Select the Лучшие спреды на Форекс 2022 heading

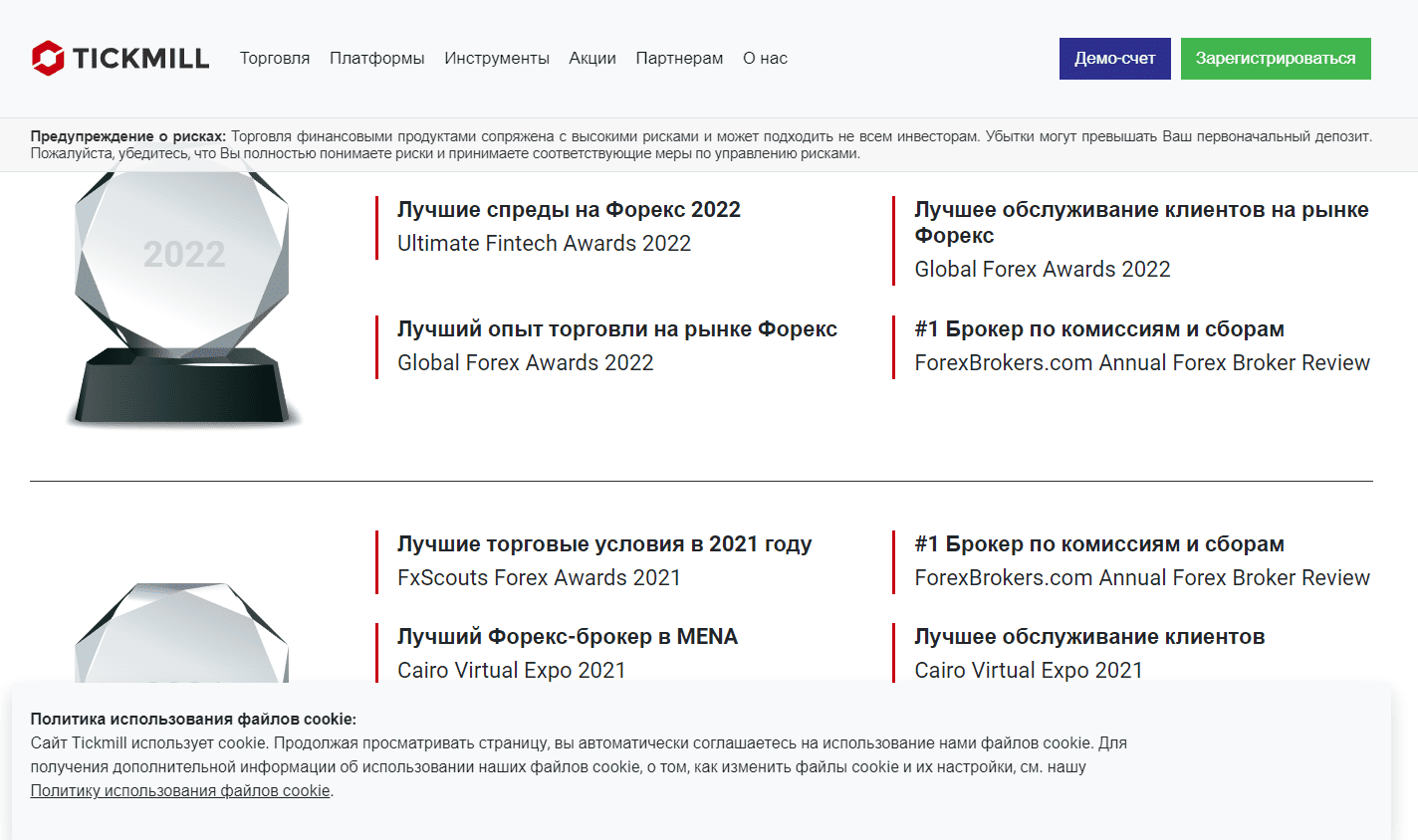click(569, 210)
